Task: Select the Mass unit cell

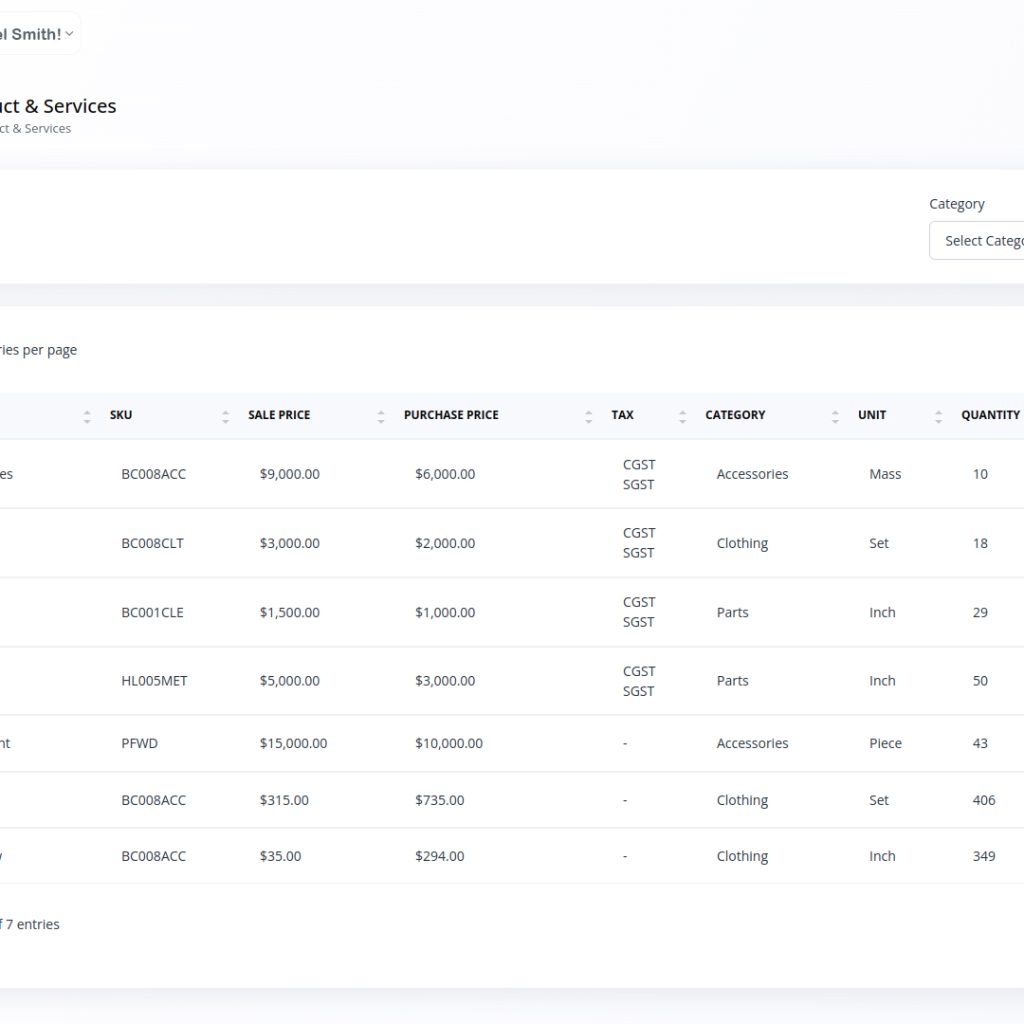Action: tap(885, 475)
